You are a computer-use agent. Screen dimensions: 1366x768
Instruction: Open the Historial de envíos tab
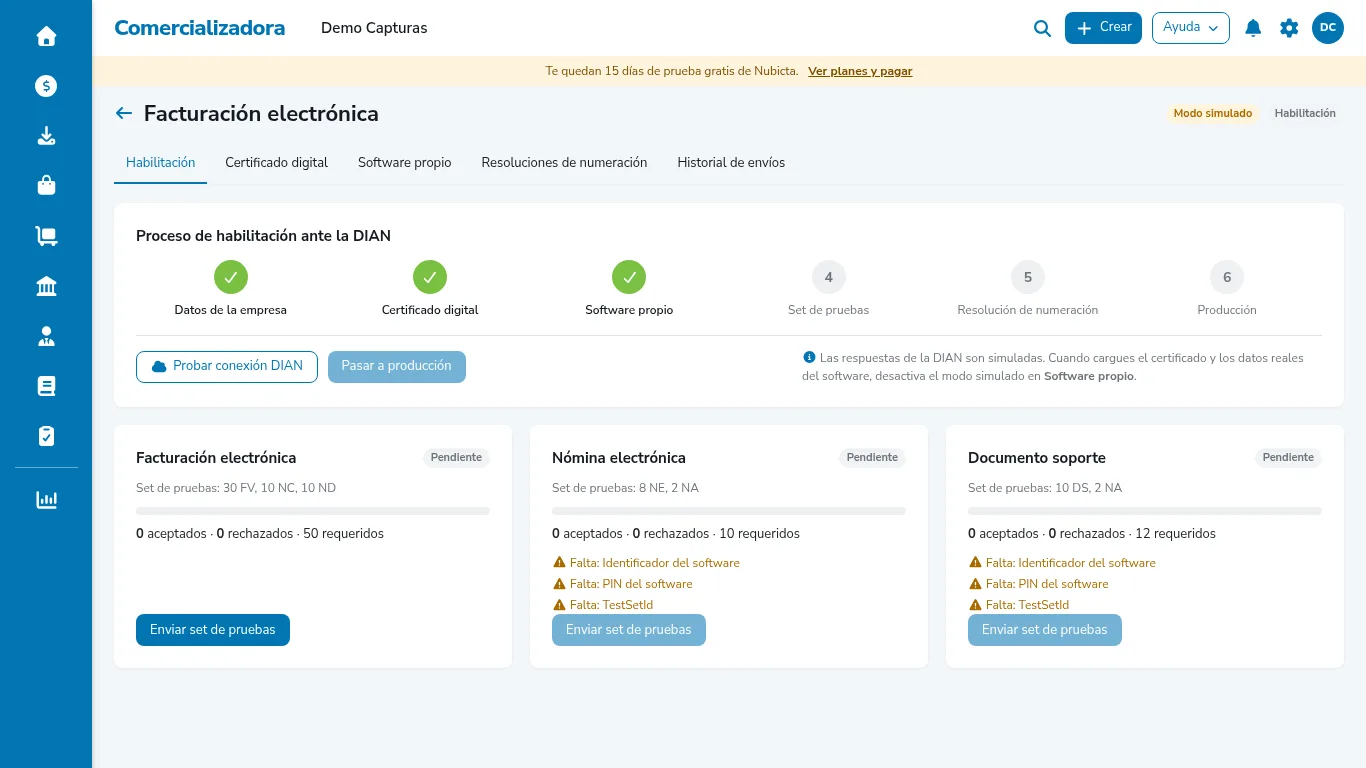[731, 163]
